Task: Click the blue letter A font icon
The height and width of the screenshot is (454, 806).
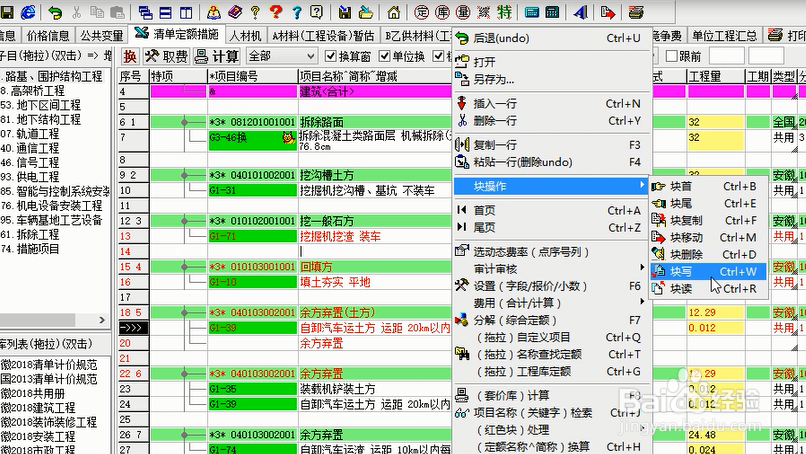Action: pos(580,12)
